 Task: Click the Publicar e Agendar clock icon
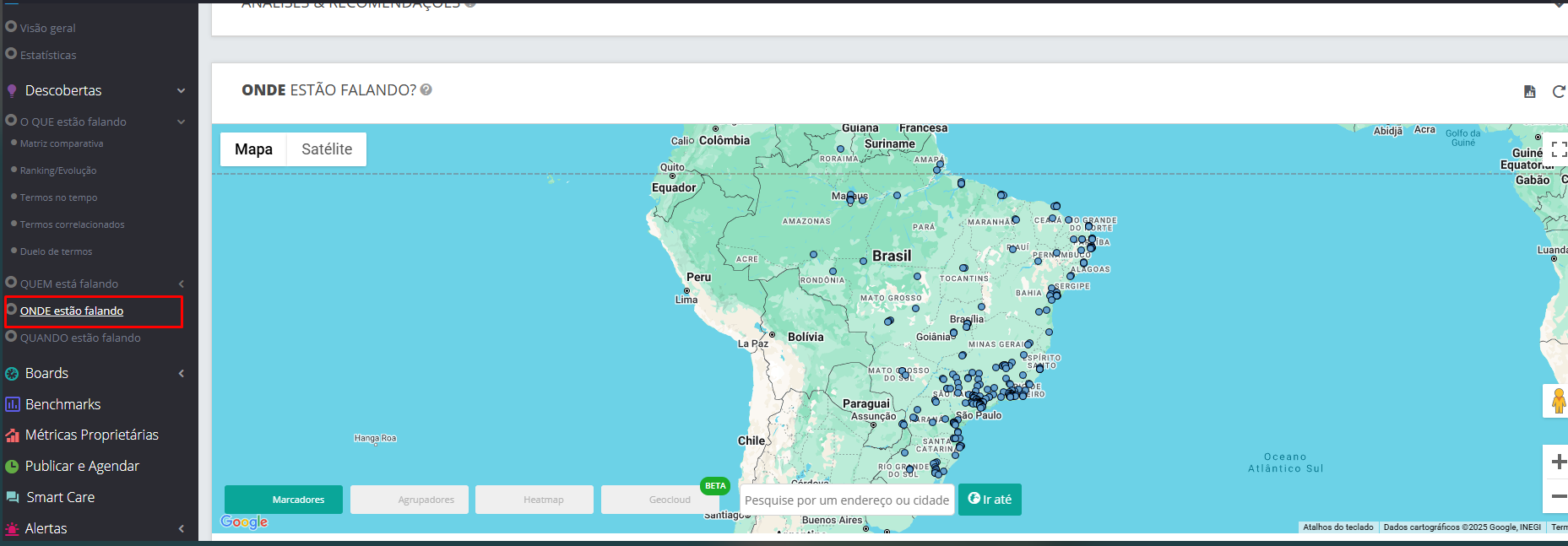(12, 467)
